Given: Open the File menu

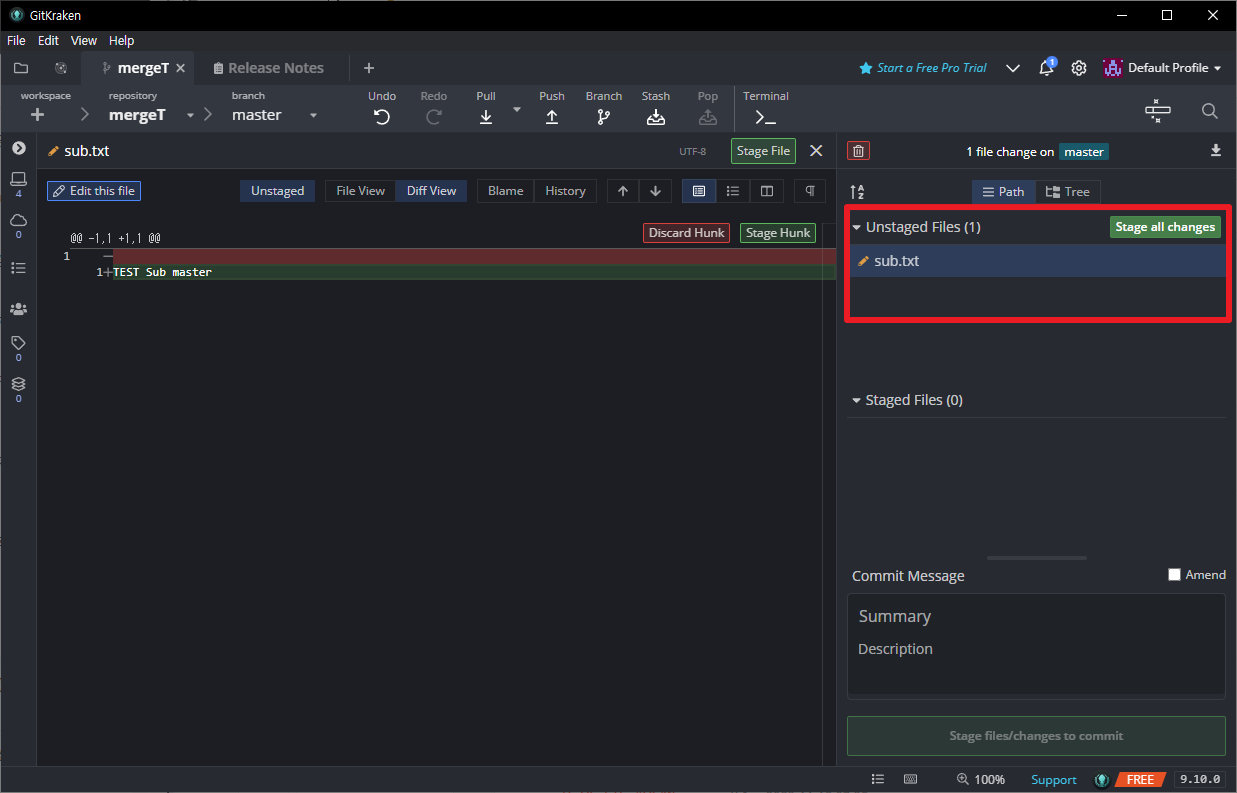Looking at the screenshot, I should 16,41.
